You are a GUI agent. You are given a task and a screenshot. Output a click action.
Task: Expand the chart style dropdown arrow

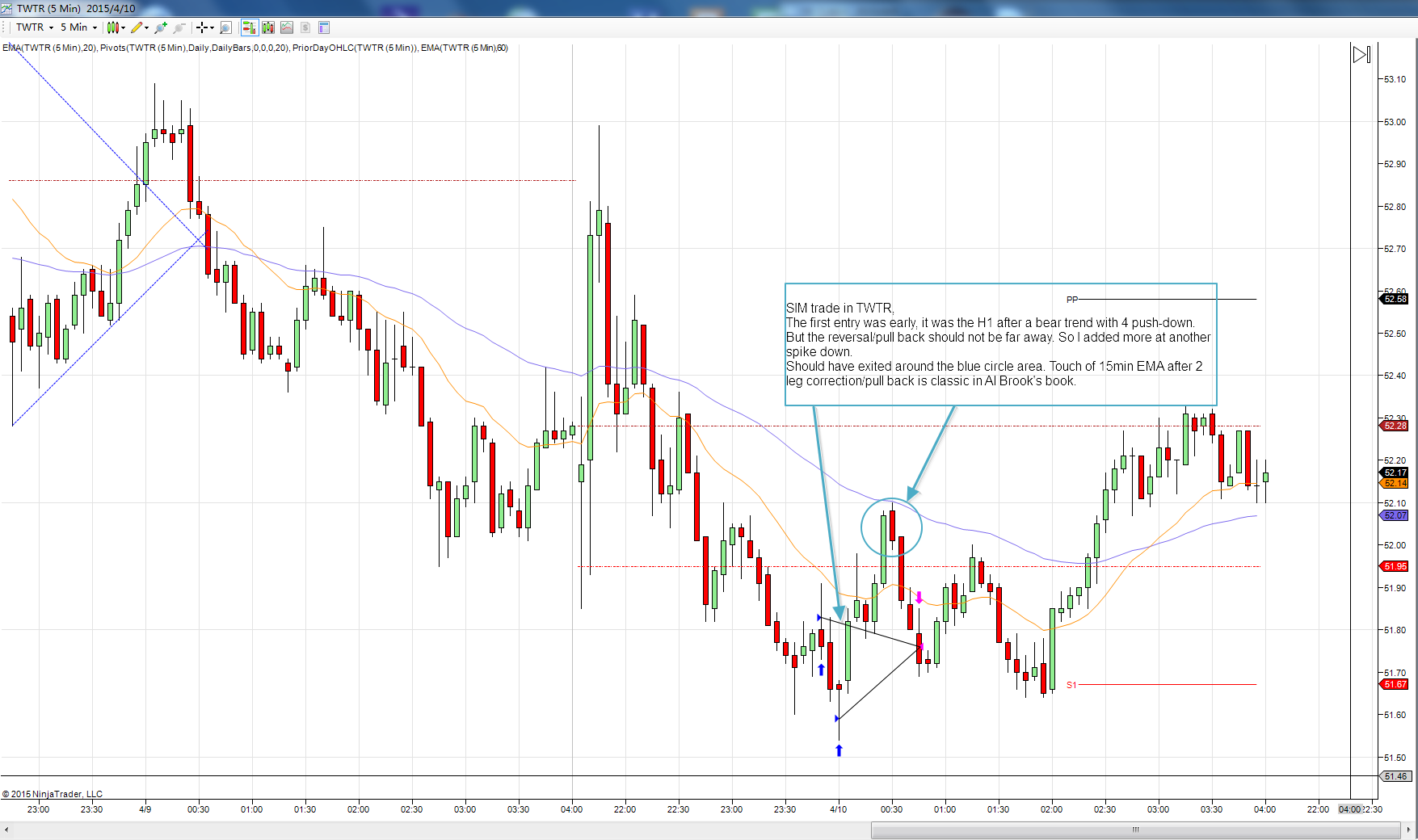(123, 27)
